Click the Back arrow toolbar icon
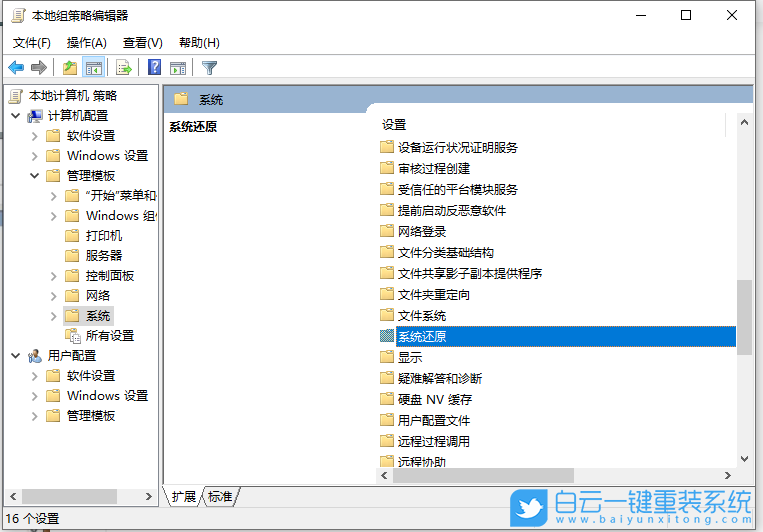This screenshot has width=763, height=532. [16, 67]
